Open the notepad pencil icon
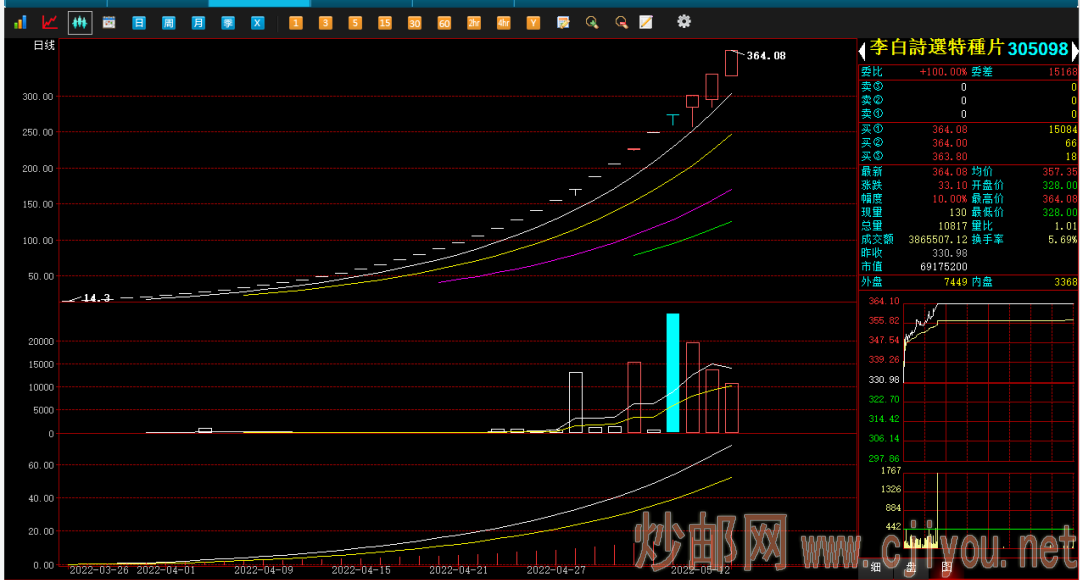This screenshot has height=580, width=1080. pyautogui.click(x=646, y=22)
